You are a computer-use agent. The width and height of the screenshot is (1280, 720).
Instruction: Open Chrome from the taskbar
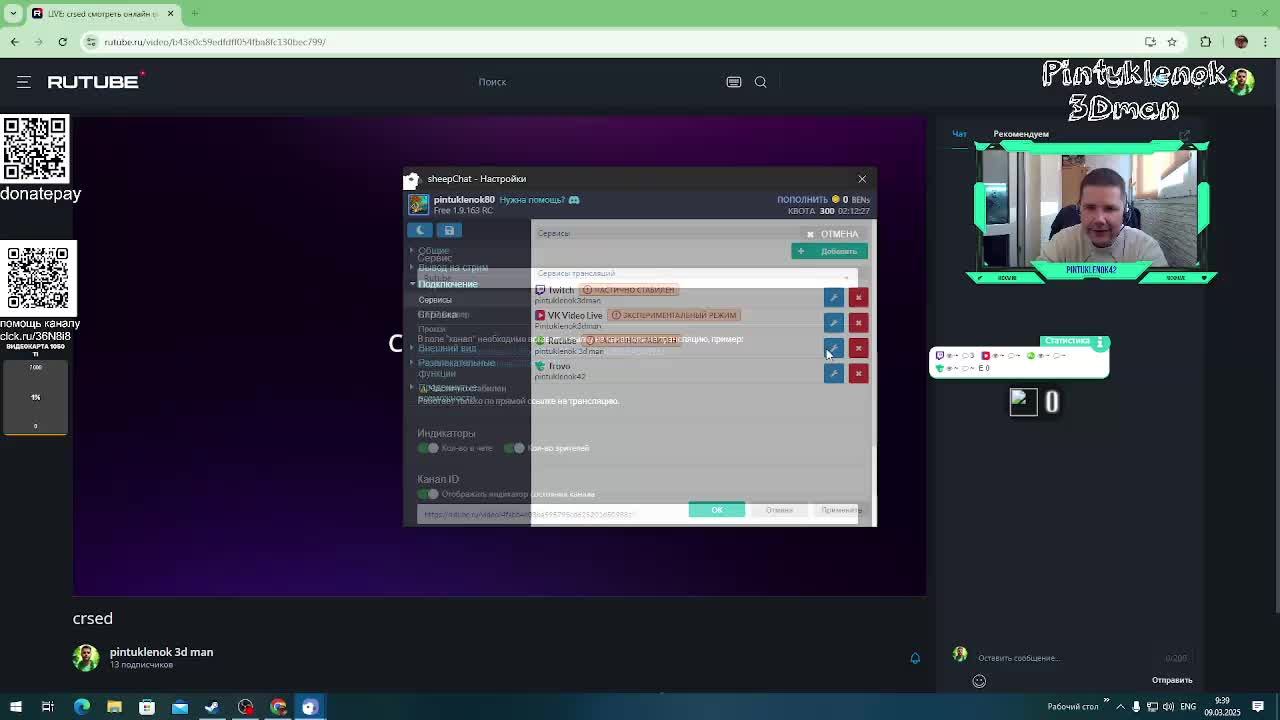pos(278,707)
